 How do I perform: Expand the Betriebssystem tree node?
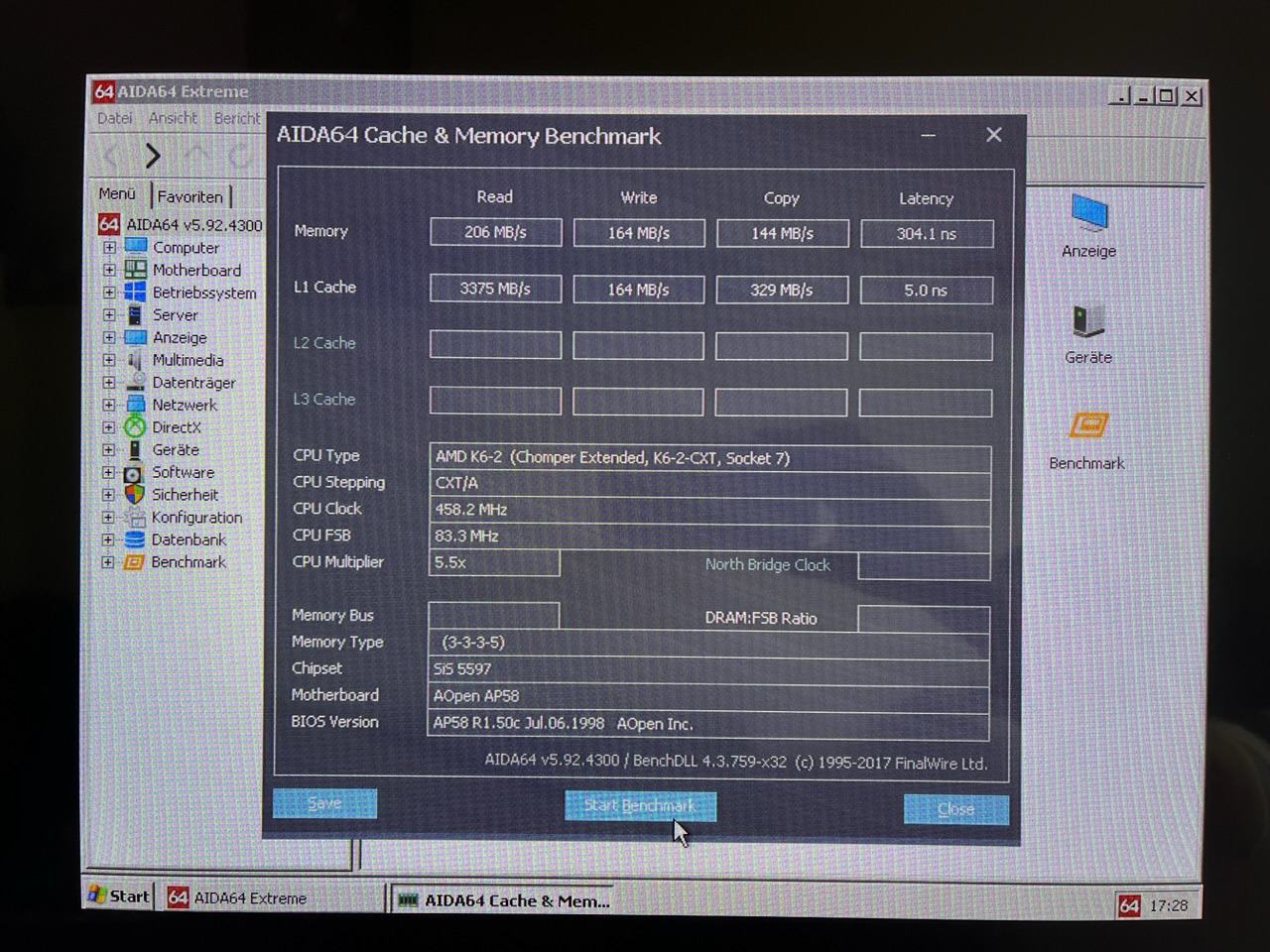109,293
